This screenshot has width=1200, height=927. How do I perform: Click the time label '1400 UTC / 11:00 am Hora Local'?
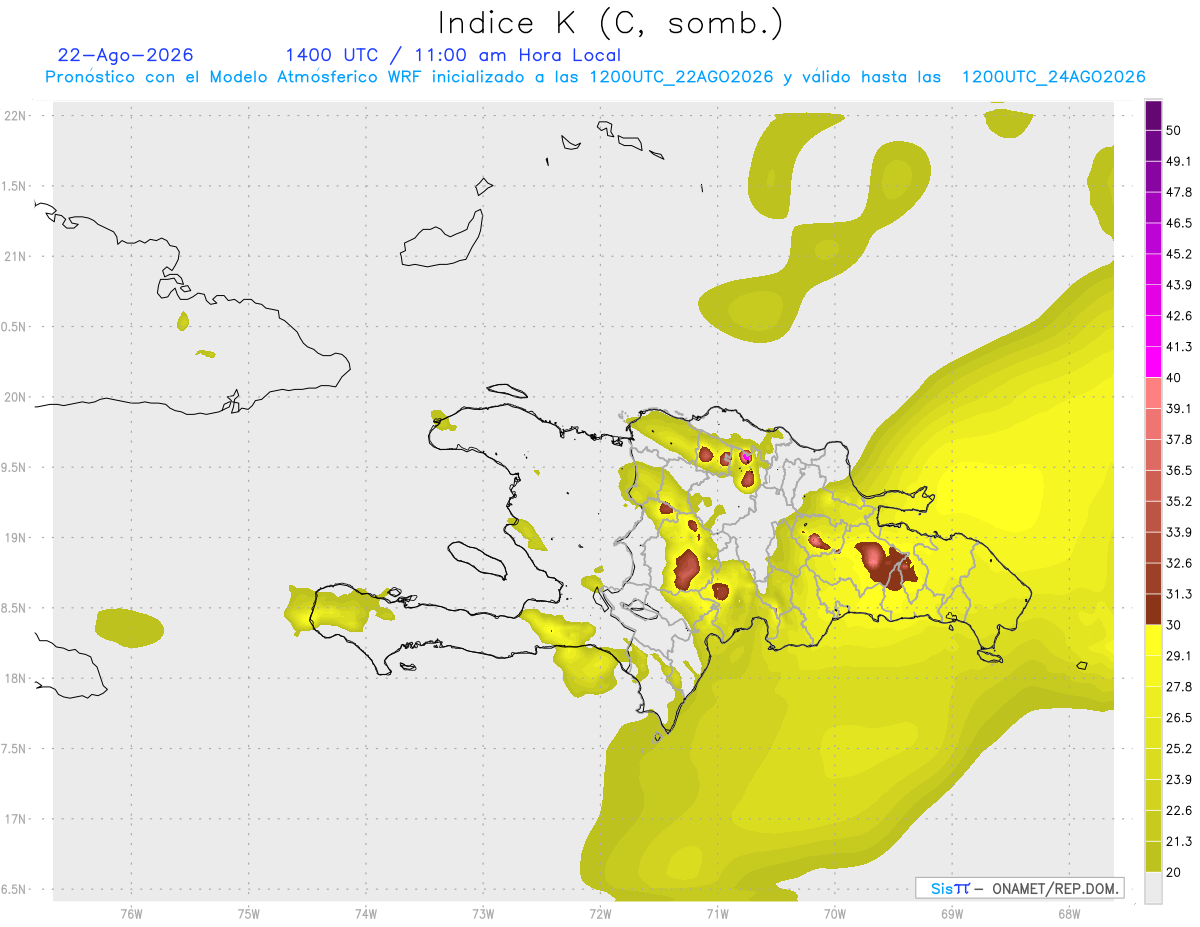coord(453,55)
